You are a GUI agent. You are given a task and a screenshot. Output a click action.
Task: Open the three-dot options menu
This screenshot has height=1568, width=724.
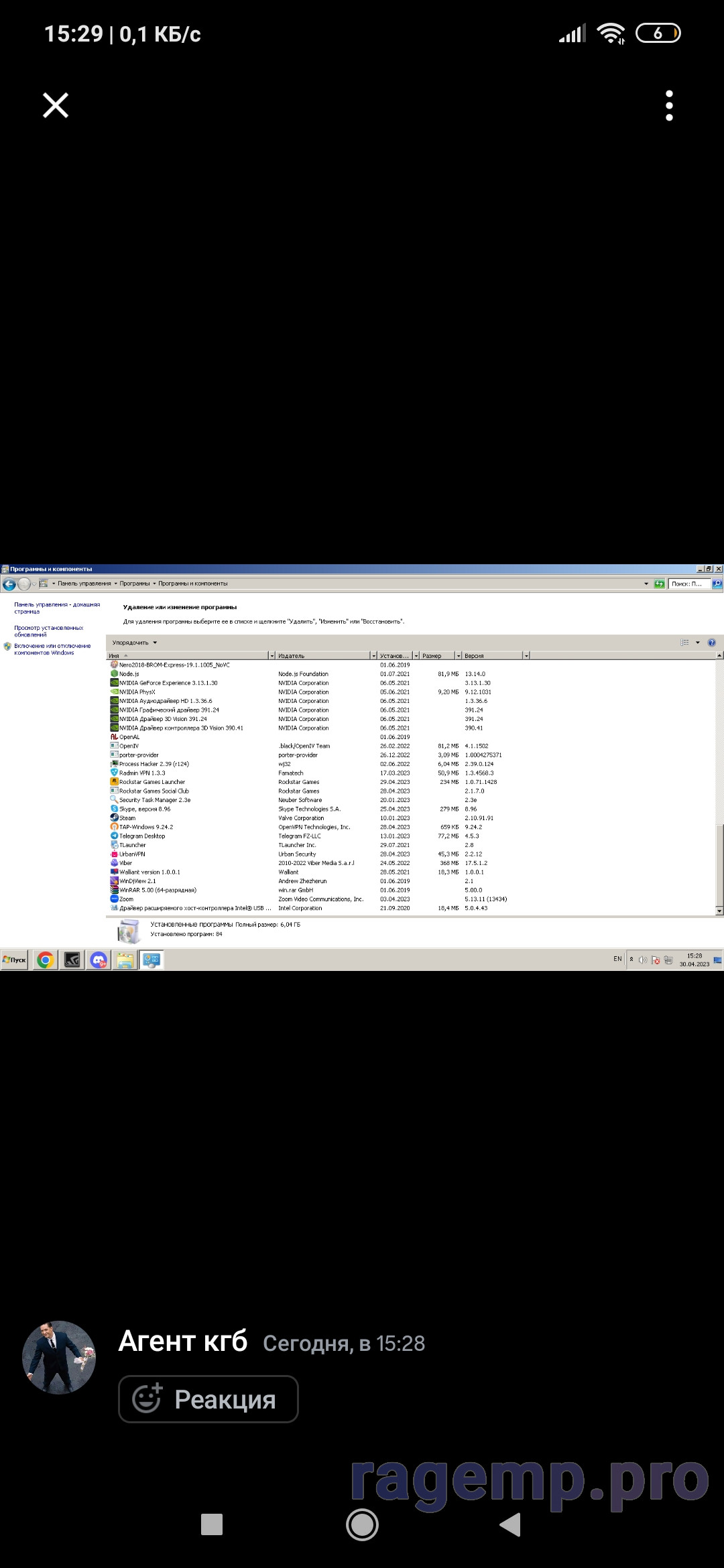(x=669, y=106)
